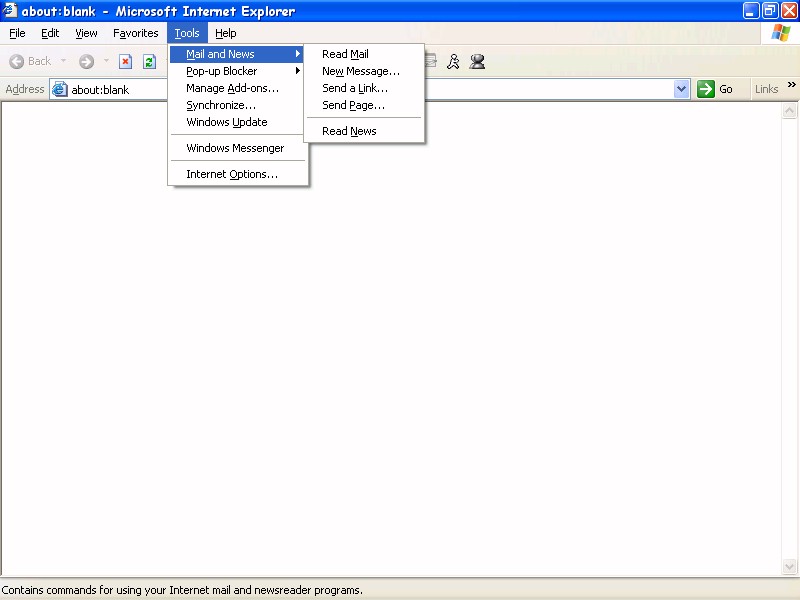Open the Help menu
Viewport: 800px width, 600px height.
(x=226, y=33)
